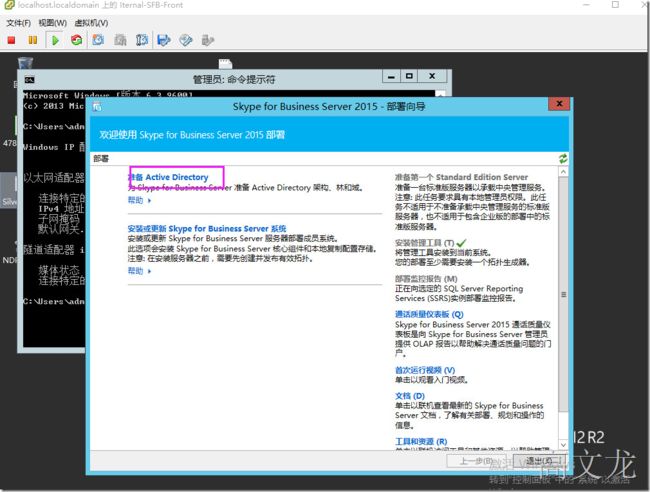Viewport: 650px width, 492px height.
Task: Click the grayed revert snapshot icon
Action: coord(120,40)
